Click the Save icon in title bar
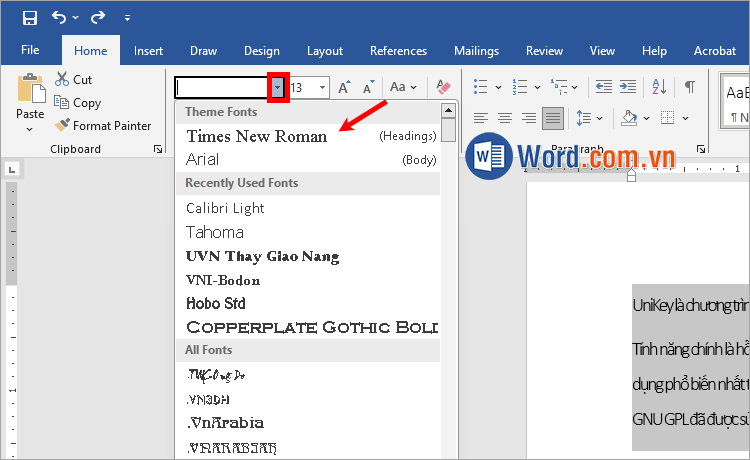The width and height of the screenshot is (750, 460). tap(29, 17)
